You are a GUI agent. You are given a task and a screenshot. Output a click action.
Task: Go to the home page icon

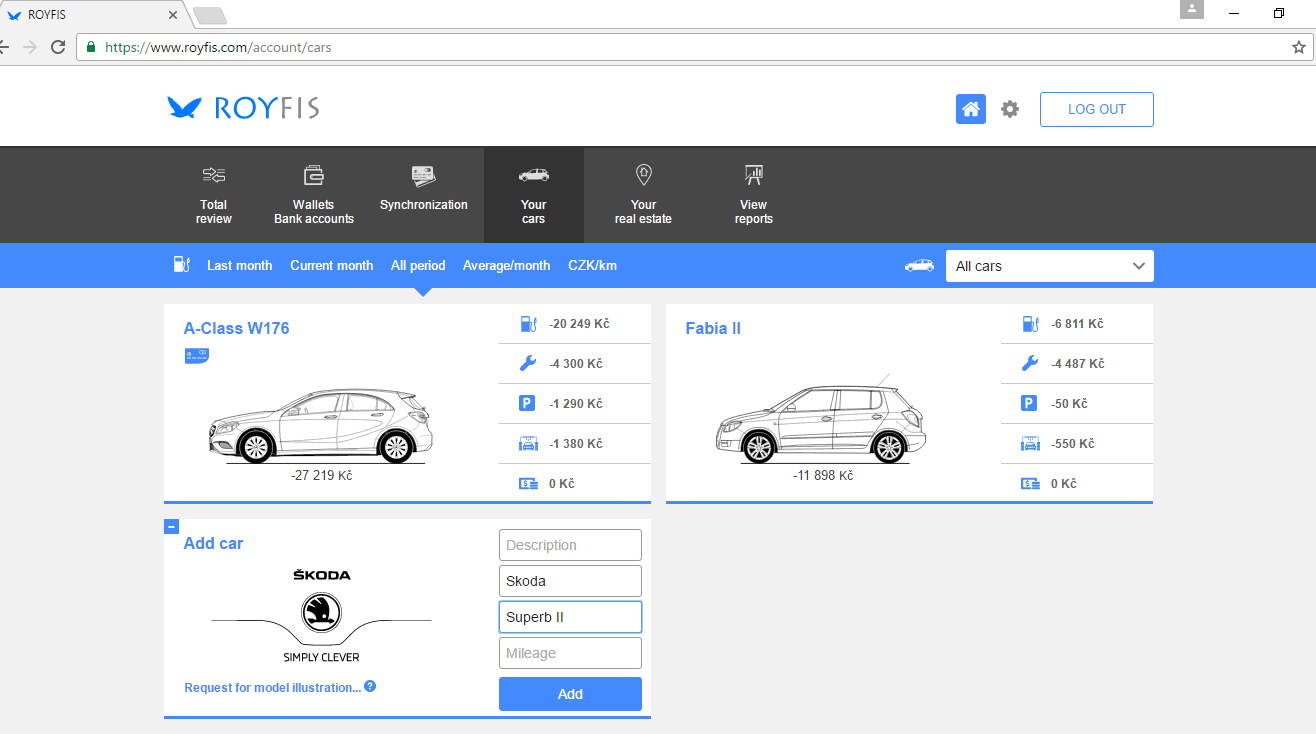point(971,109)
